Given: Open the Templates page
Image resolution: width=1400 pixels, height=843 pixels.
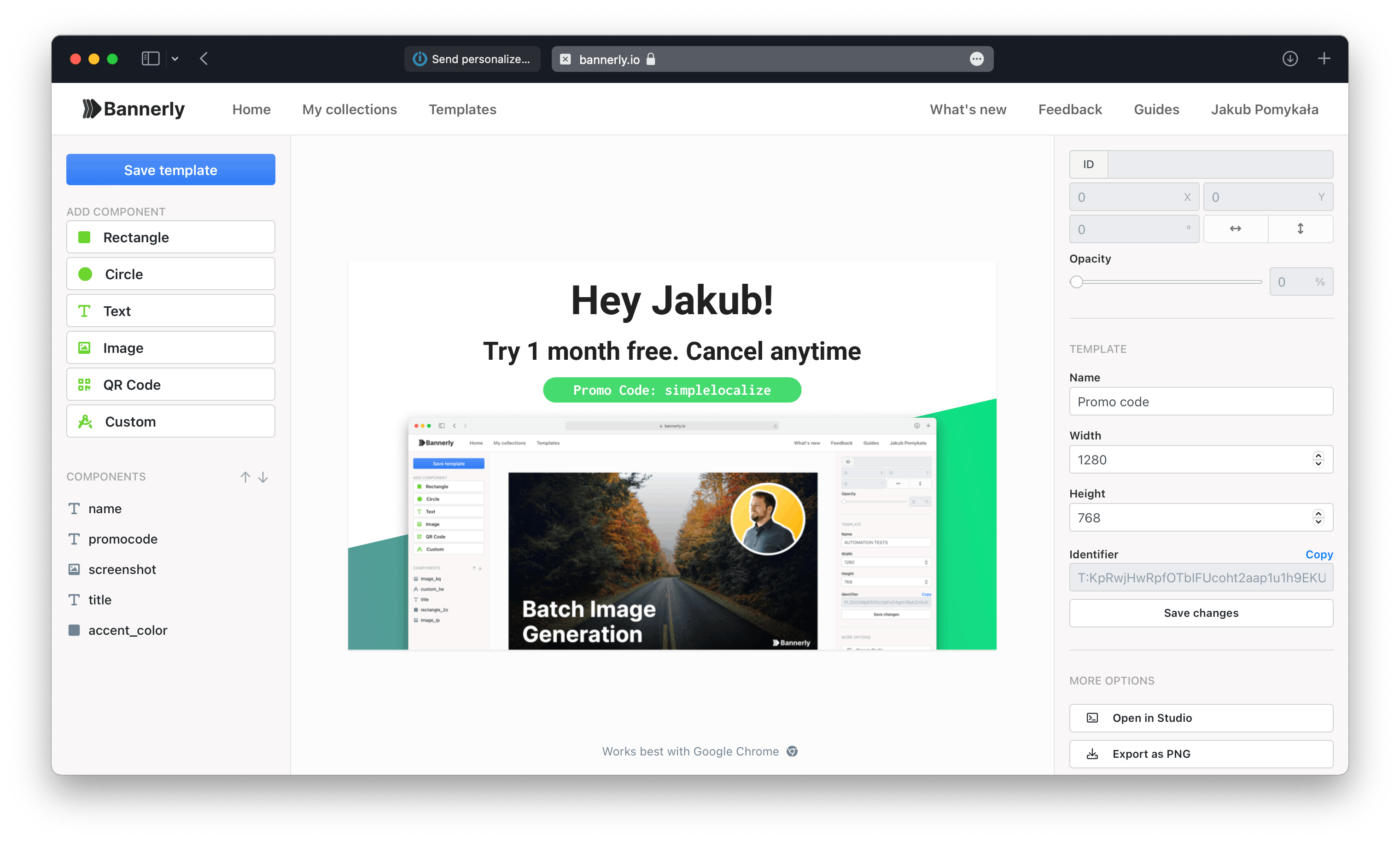Looking at the screenshot, I should tap(462, 109).
